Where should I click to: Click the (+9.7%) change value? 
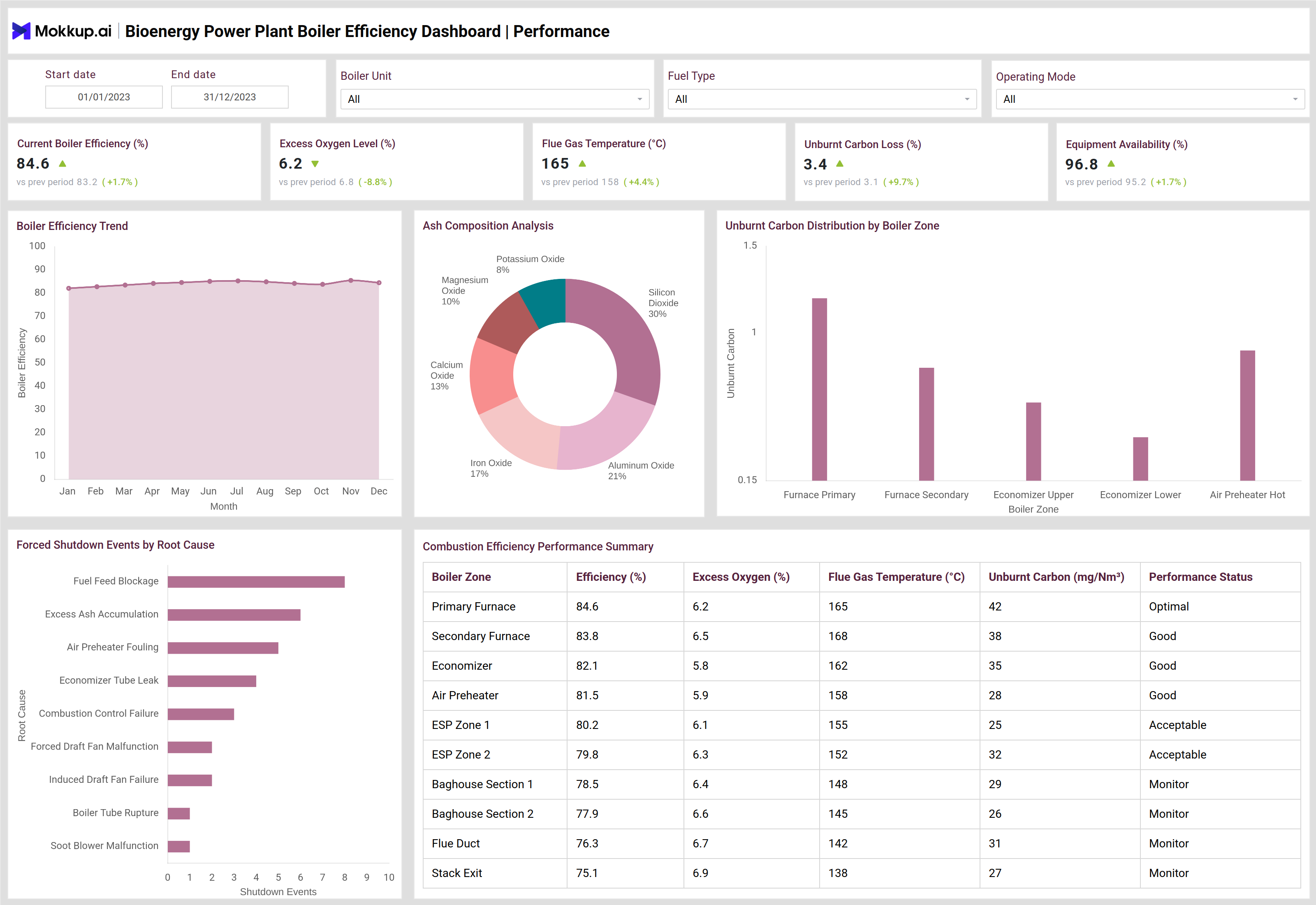tap(901, 182)
